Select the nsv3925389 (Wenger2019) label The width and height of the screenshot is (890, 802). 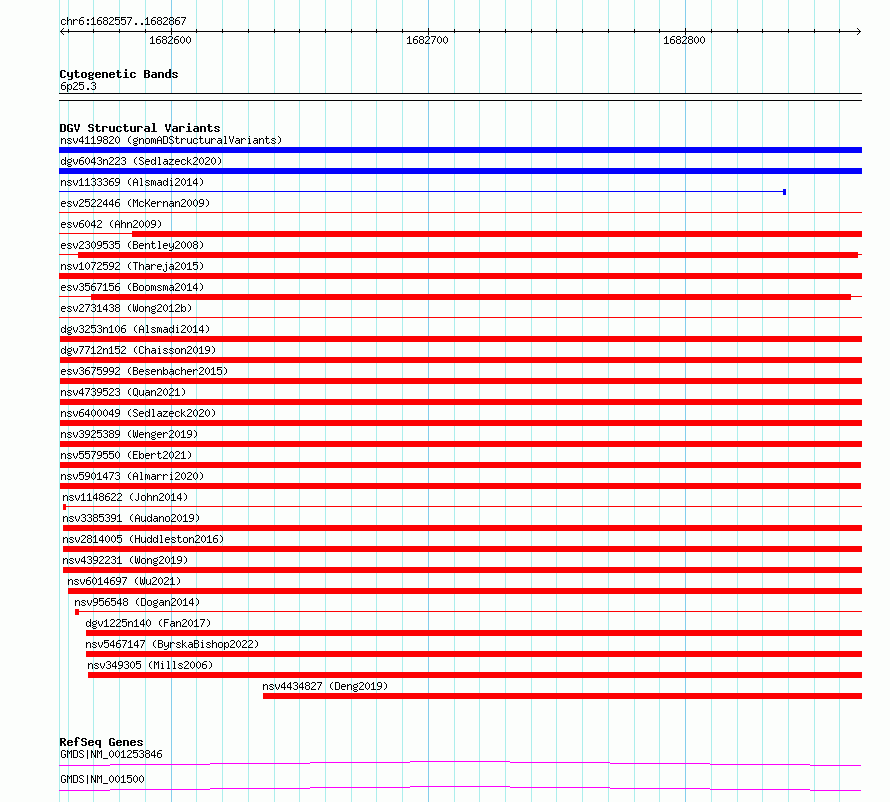129,434
